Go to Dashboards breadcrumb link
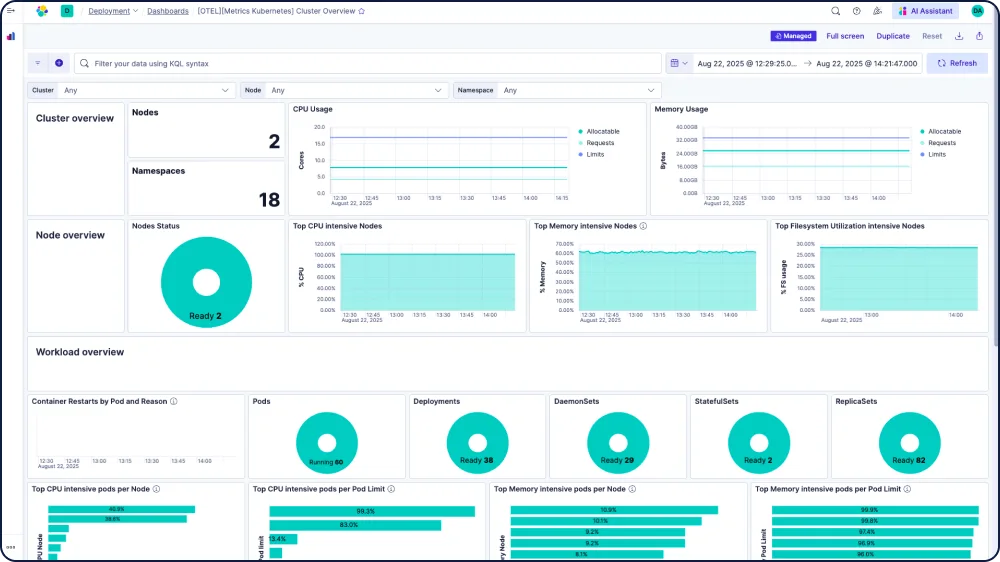1000x562 pixels. (167, 11)
